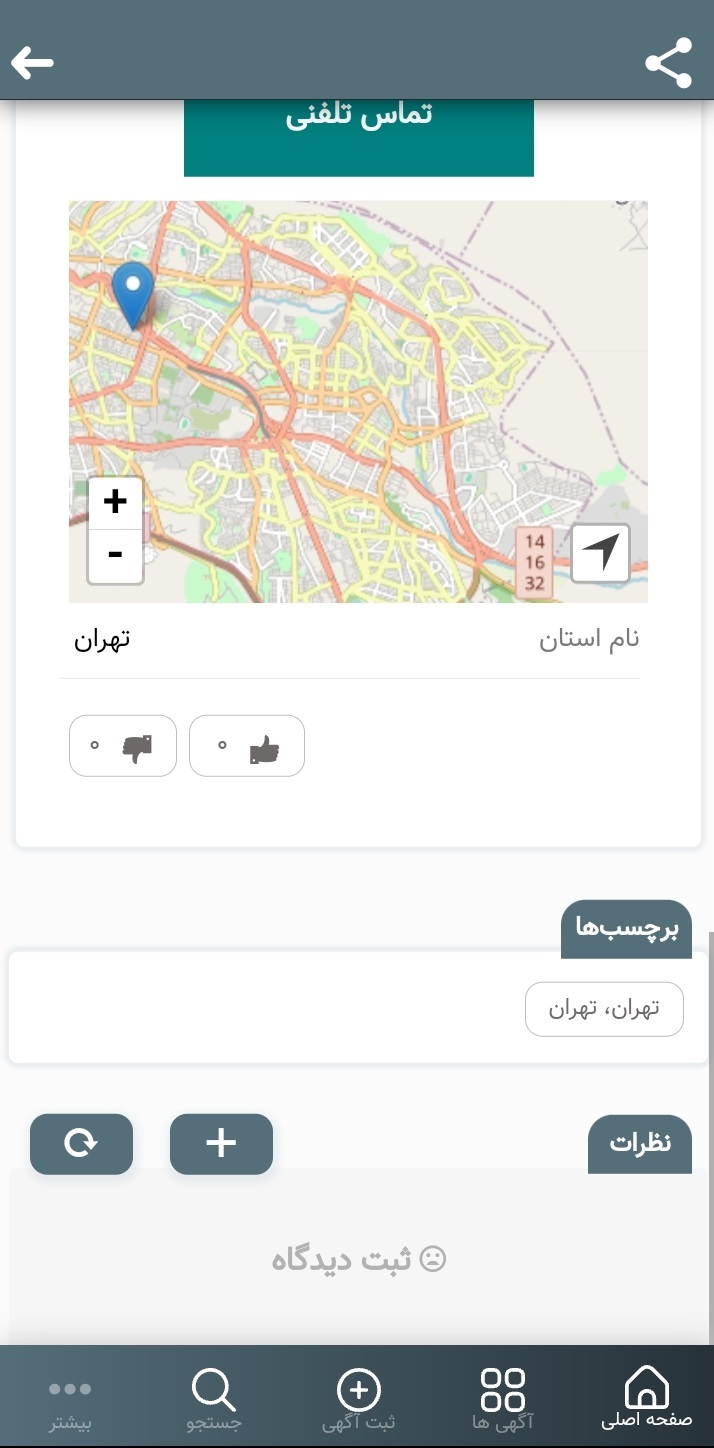Click the نظرات comments section header

tap(640, 1143)
